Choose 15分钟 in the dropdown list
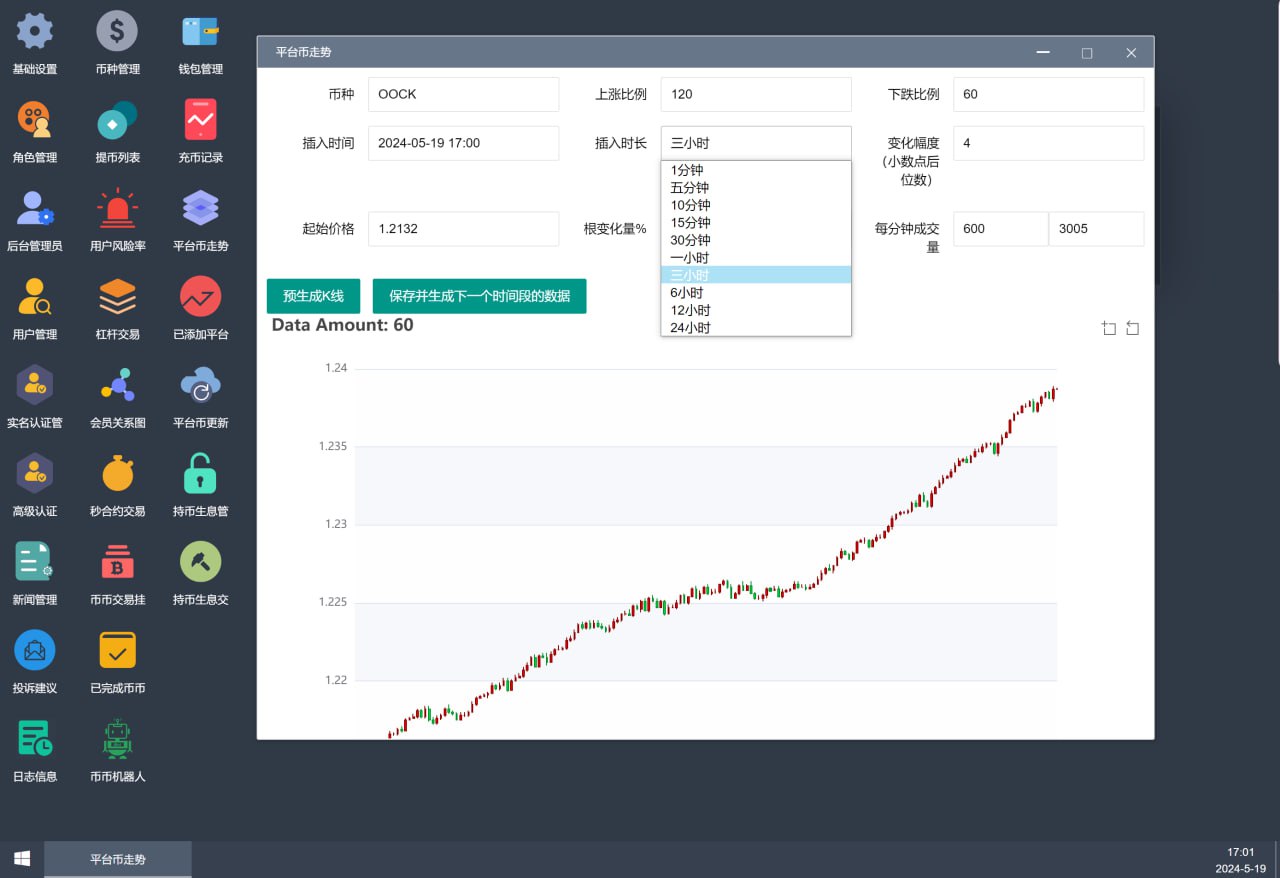This screenshot has width=1280, height=878. click(x=756, y=222)
